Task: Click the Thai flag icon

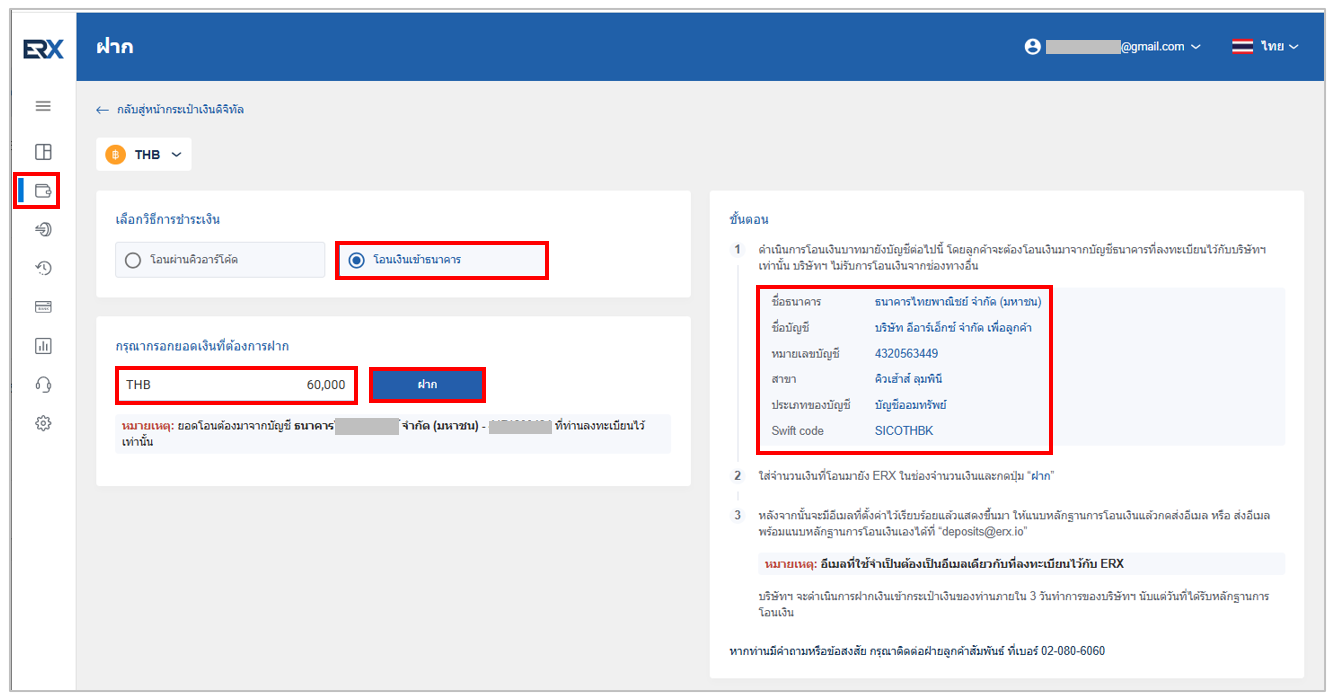Action: pyautogui.click(x=1242, y=46)
